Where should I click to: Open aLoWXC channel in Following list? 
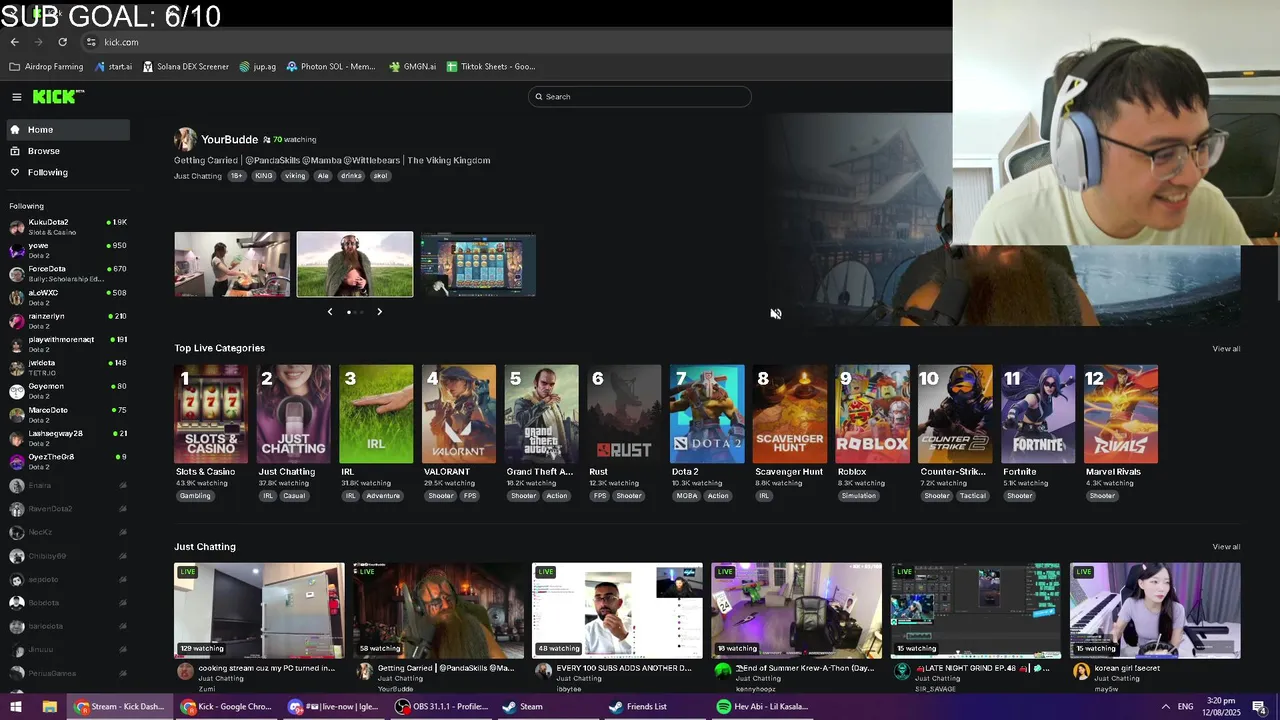(67, 297)
